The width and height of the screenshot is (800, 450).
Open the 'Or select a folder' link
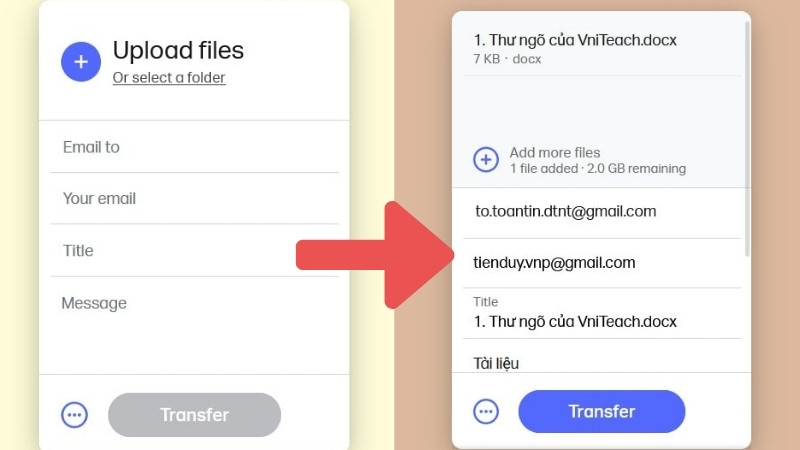pyautogui.click(x=169, y=78)
